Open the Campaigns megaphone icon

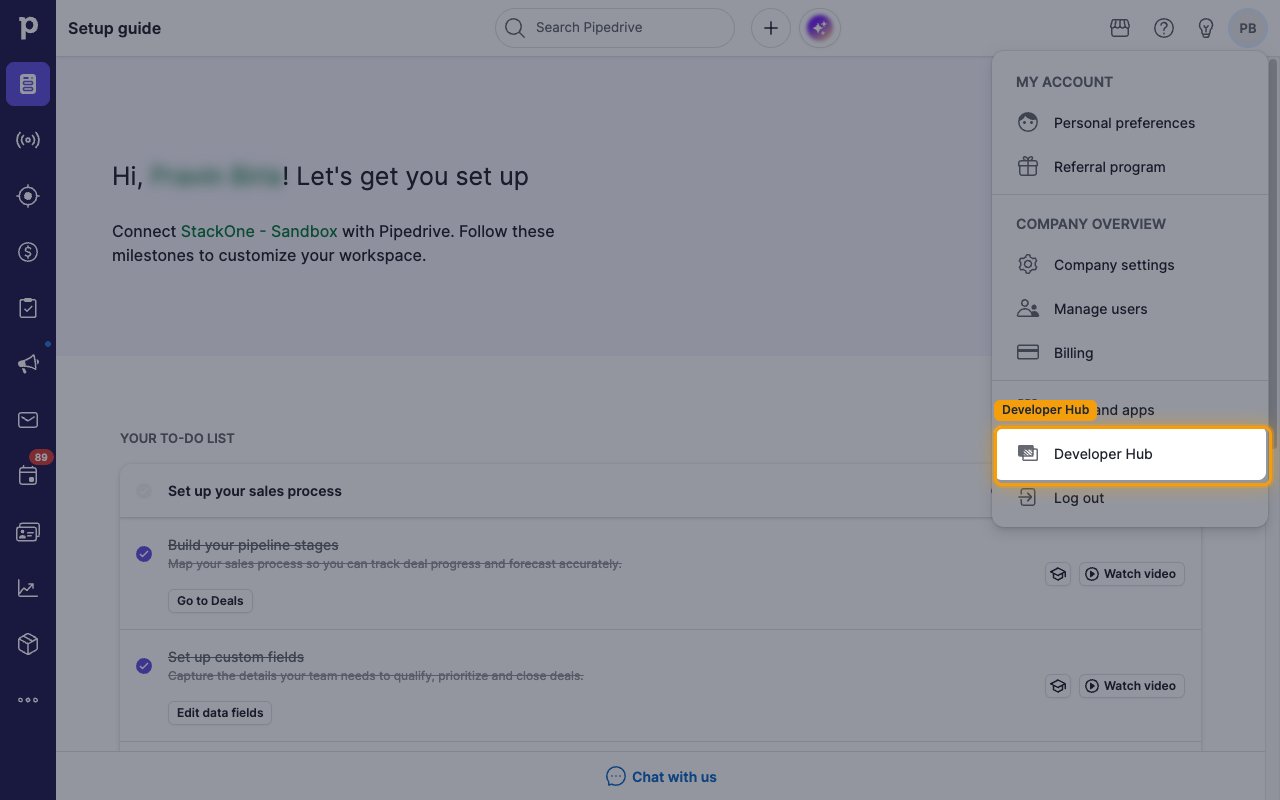[x=28, y=364]
